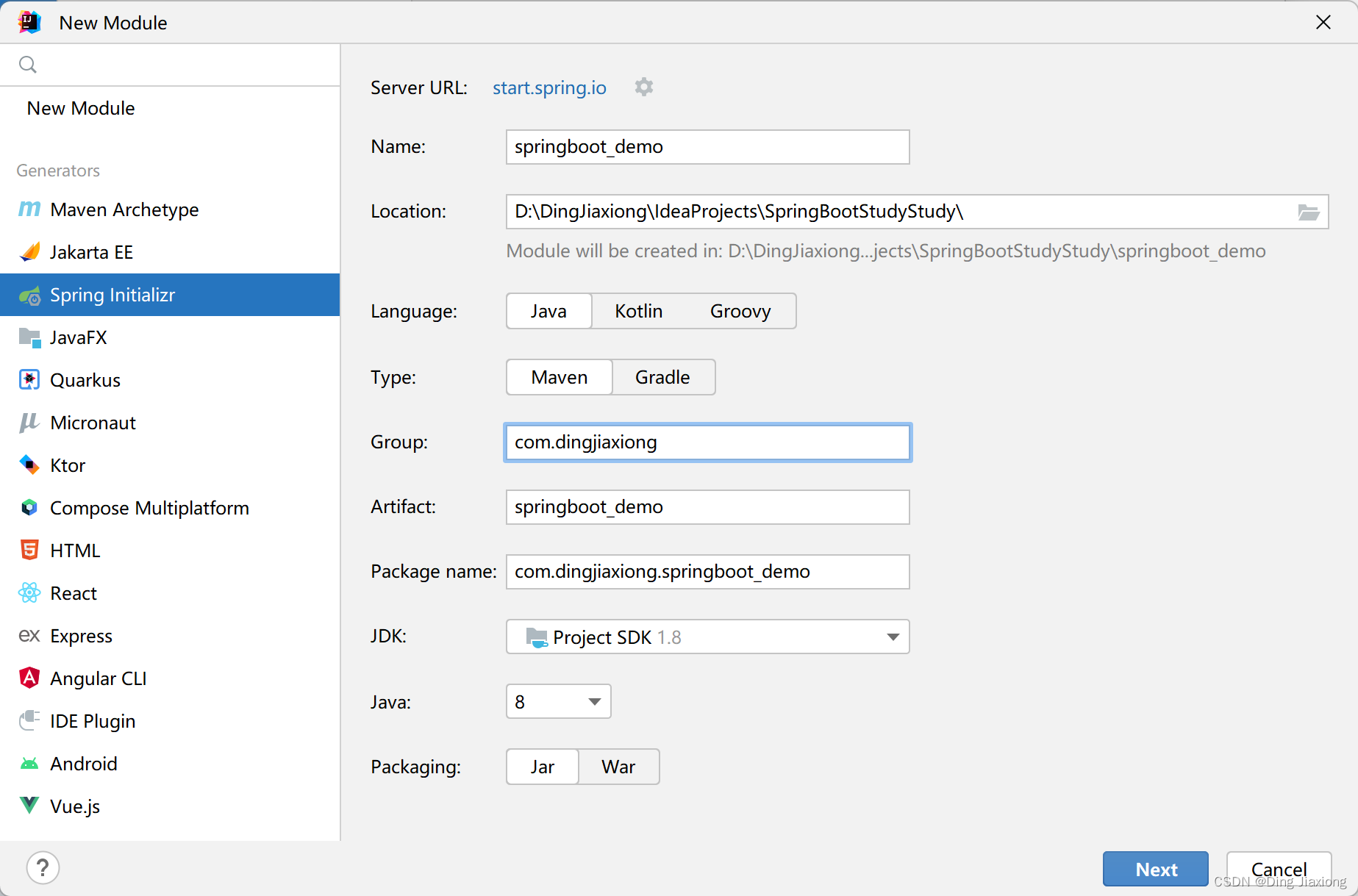The width and height of the screenshot is (1358, 896).
Task: Click the Compose Multiplatform icon
Action: pyautogui.click(x=29, y=508)
